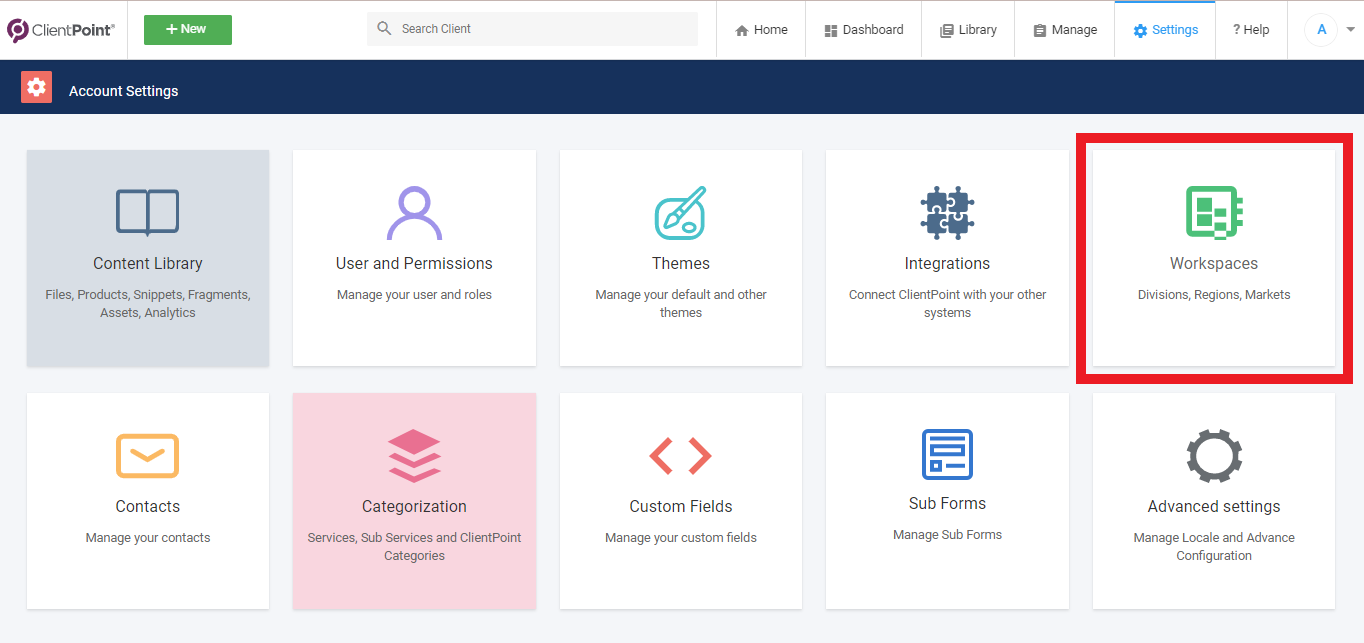Click 'Connect ClientPoint with your other systems' text

(x=947, y=304)
